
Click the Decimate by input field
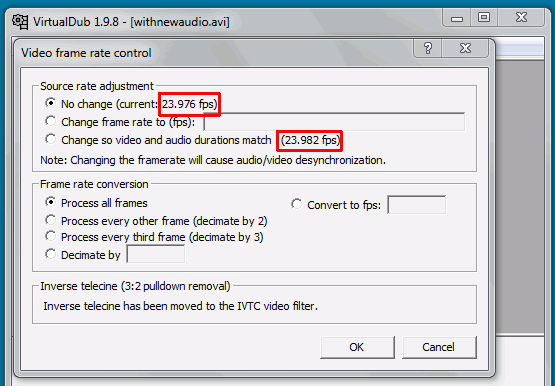pyautogui.click(x=156, y=254)
